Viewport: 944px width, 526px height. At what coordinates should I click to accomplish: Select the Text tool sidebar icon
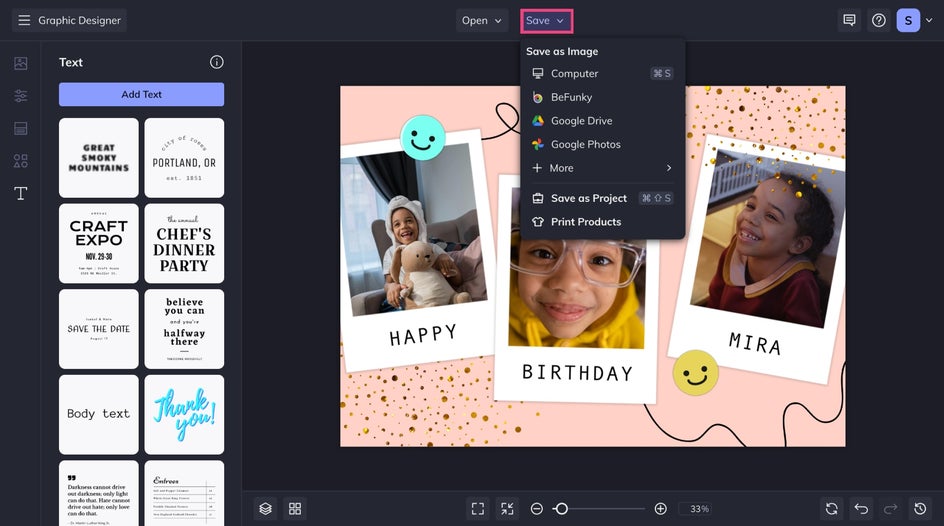pyautogui.click(x=20, y=193)
